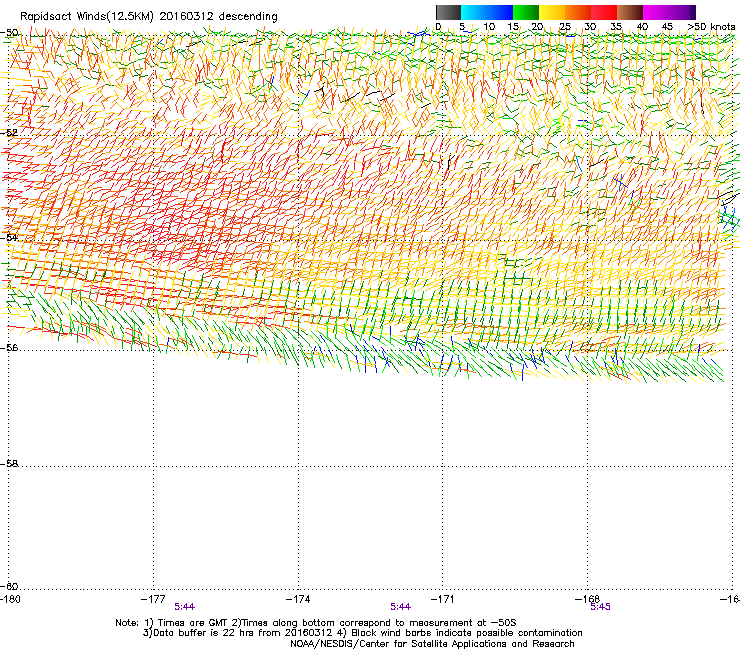Click the -60 latitude axis label
740x650 pixels.
[x=9, y=586]
